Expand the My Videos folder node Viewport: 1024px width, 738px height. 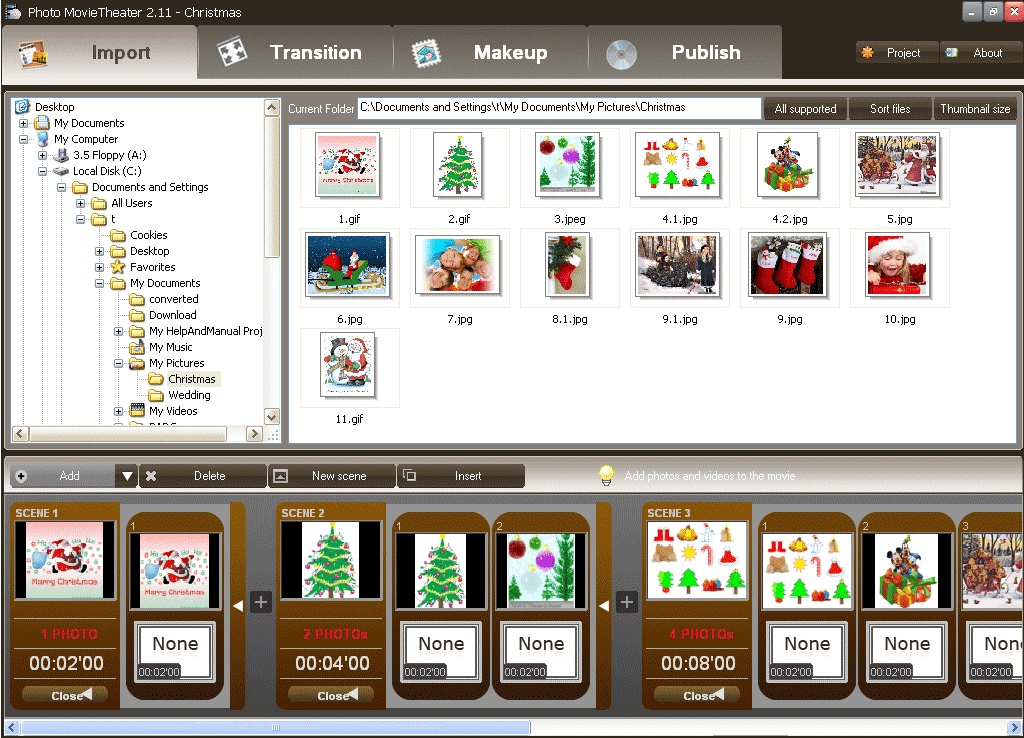(x=118, y=411)
